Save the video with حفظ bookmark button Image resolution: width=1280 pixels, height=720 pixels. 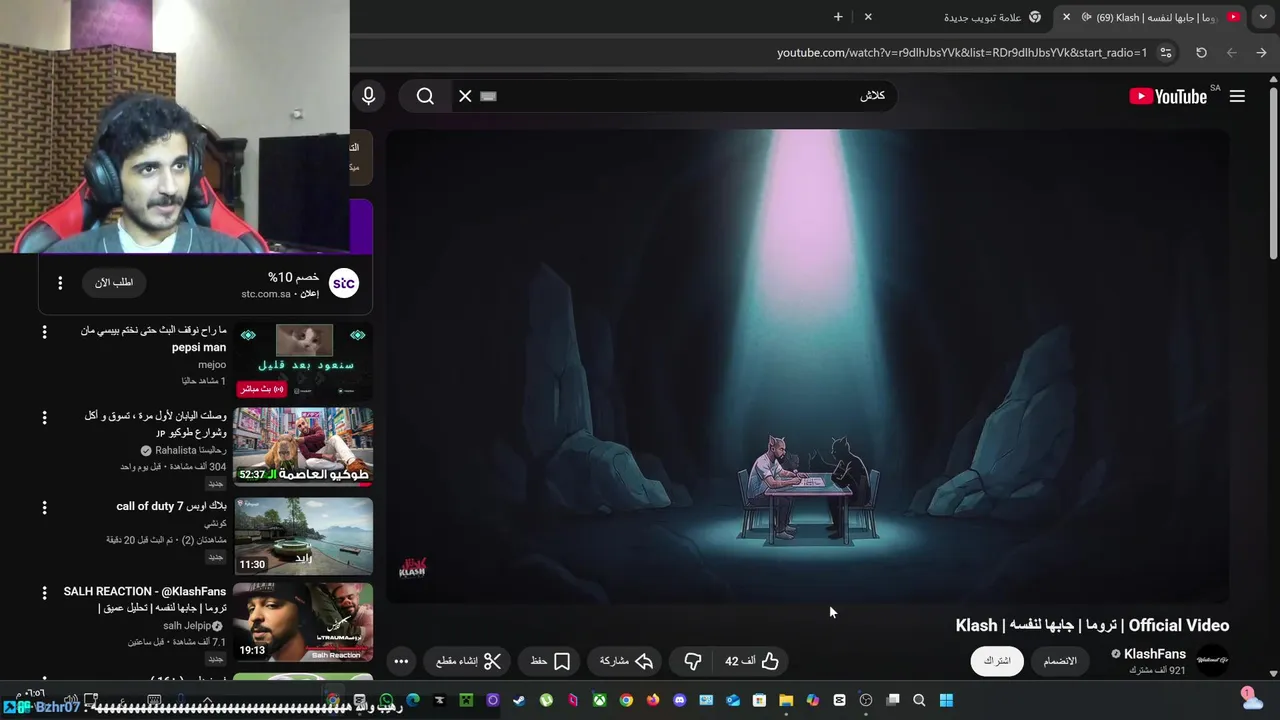click(550, 661)
